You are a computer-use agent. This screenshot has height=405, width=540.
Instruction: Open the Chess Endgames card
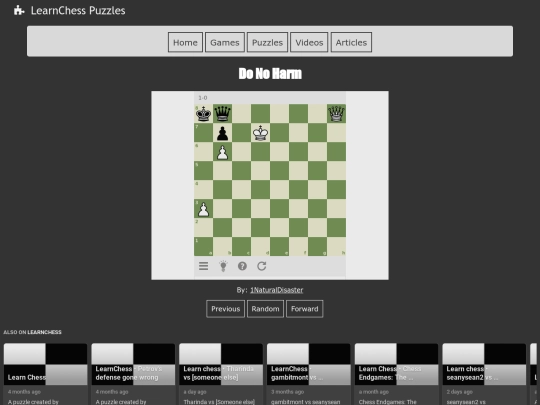tap(396, 374)
